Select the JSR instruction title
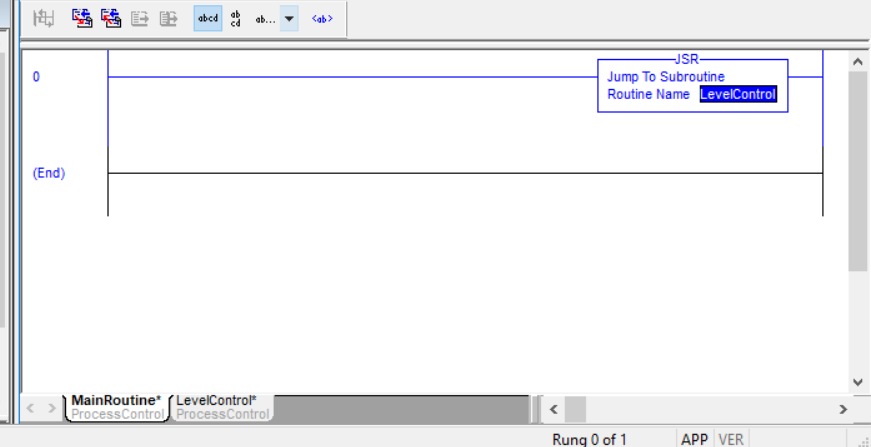This screenshot has width=871, height=447. (687, 59)
